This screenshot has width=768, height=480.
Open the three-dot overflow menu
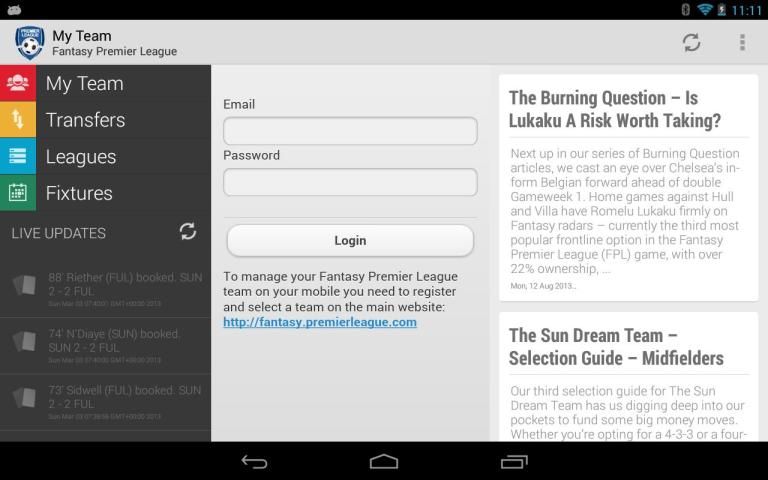click(742, 42)
